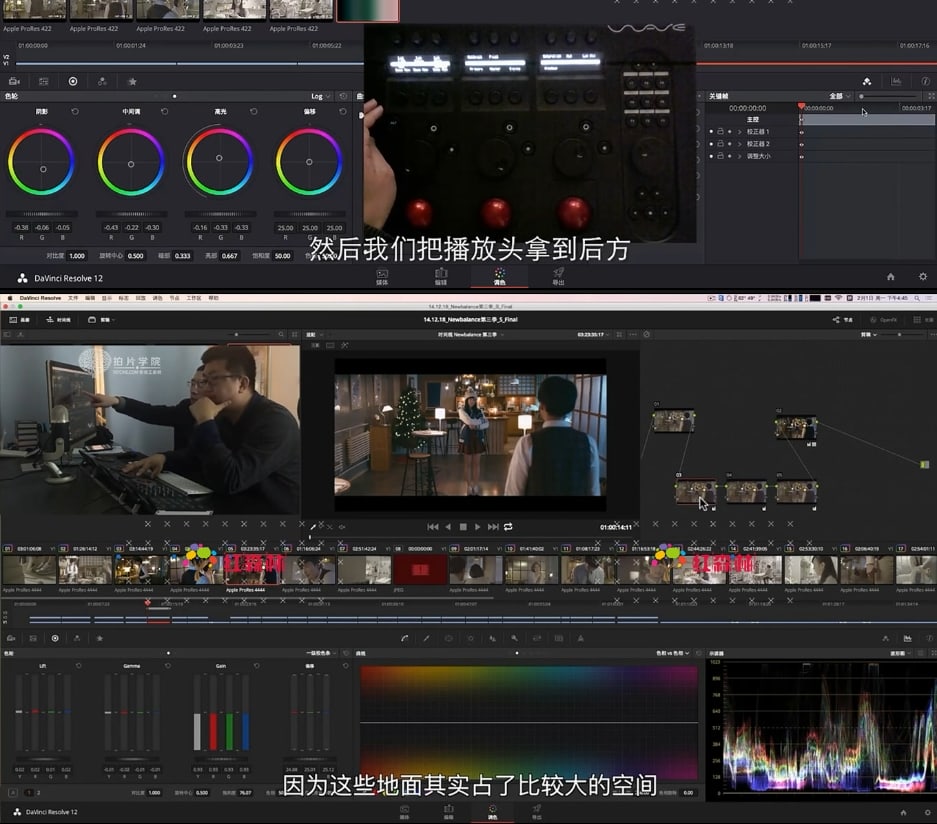This screenshot has width=937, height=824.
Task: Open project settings gear in lower window
Action: [x=927, y=812]
